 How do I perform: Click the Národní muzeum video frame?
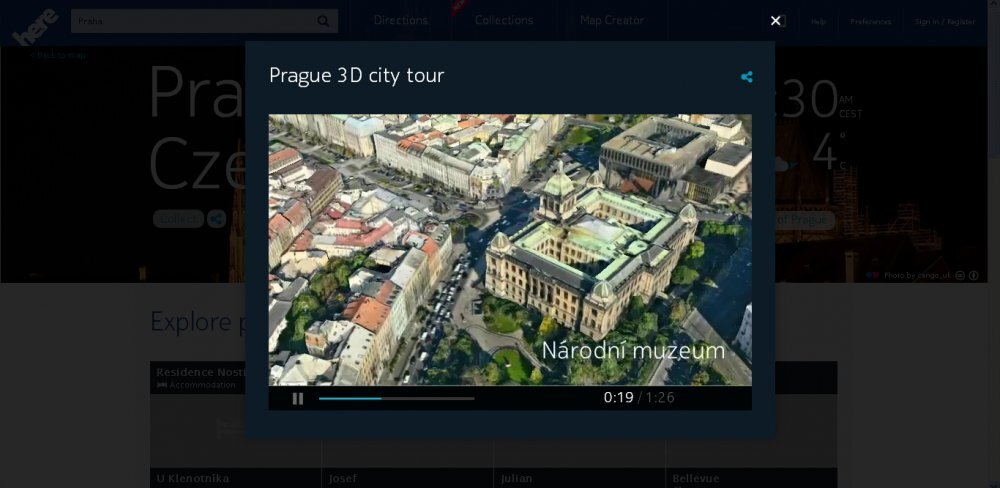[510, 249]
